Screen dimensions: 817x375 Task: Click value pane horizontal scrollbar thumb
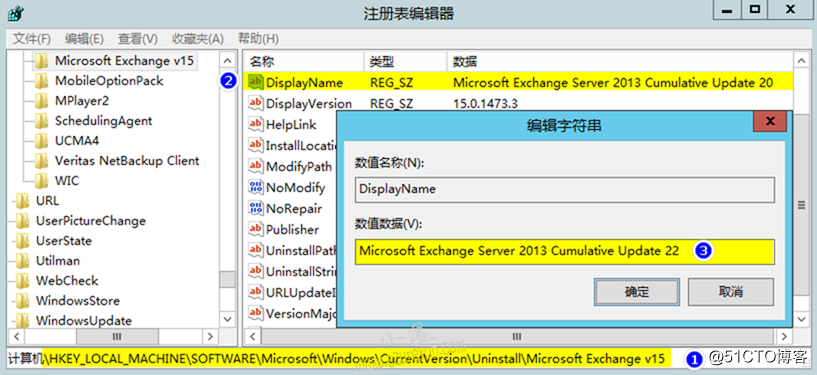tap(516, 336)
